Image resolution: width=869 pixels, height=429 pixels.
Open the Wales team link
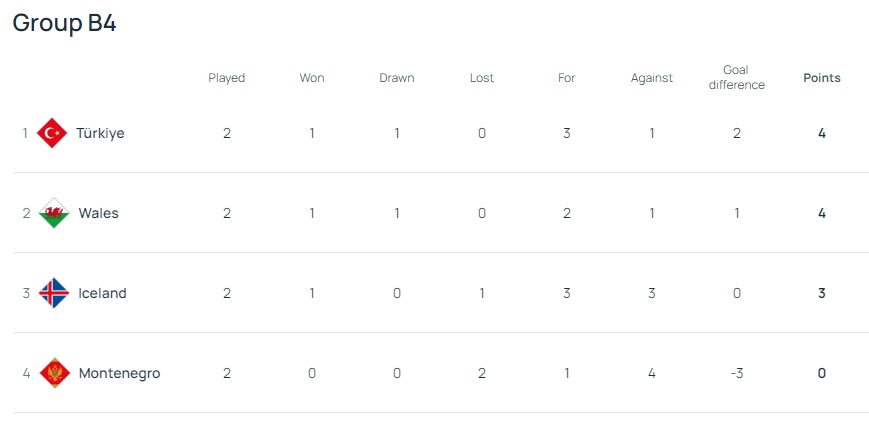[98, 213]
